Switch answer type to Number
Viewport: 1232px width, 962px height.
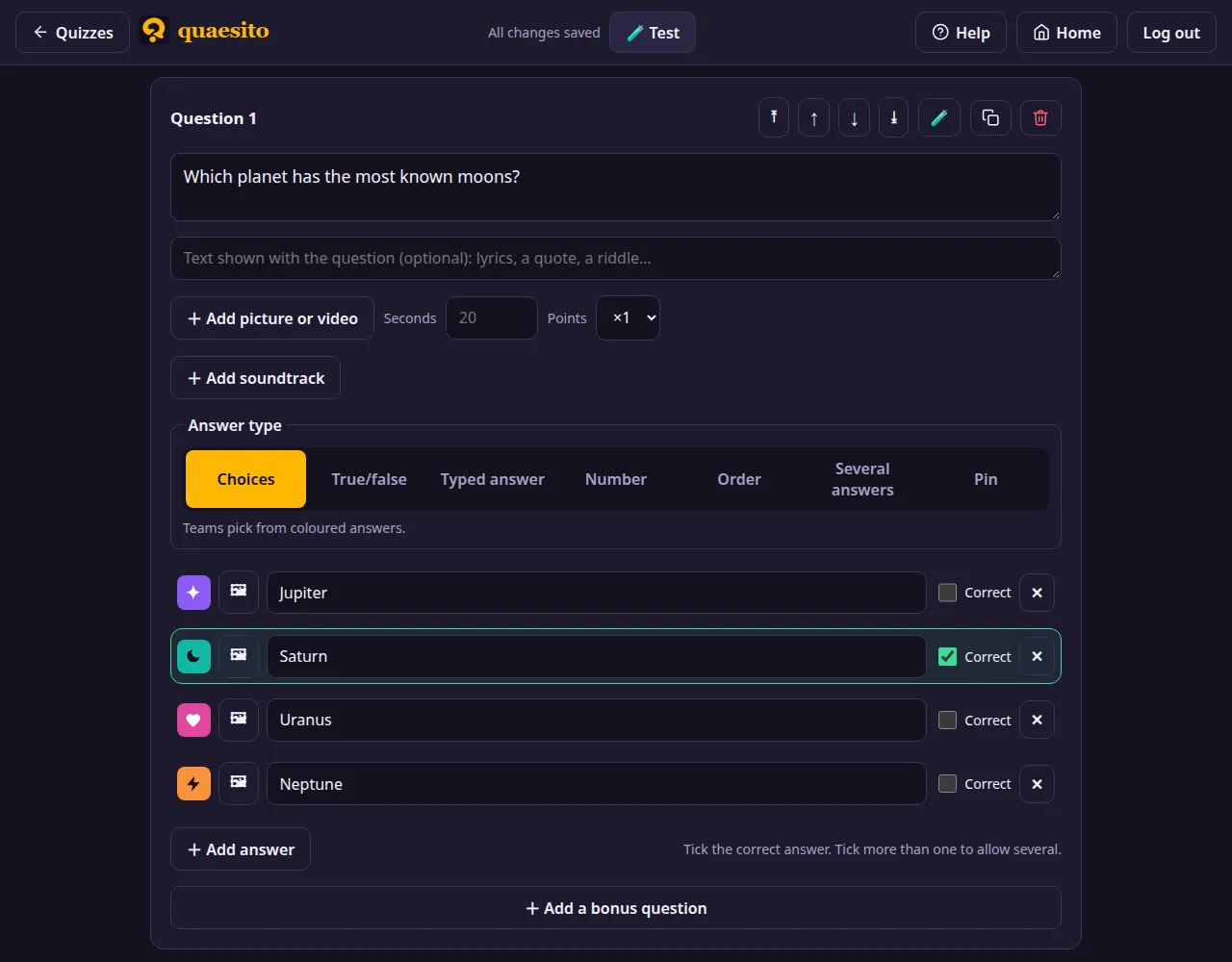pos(616,479)
